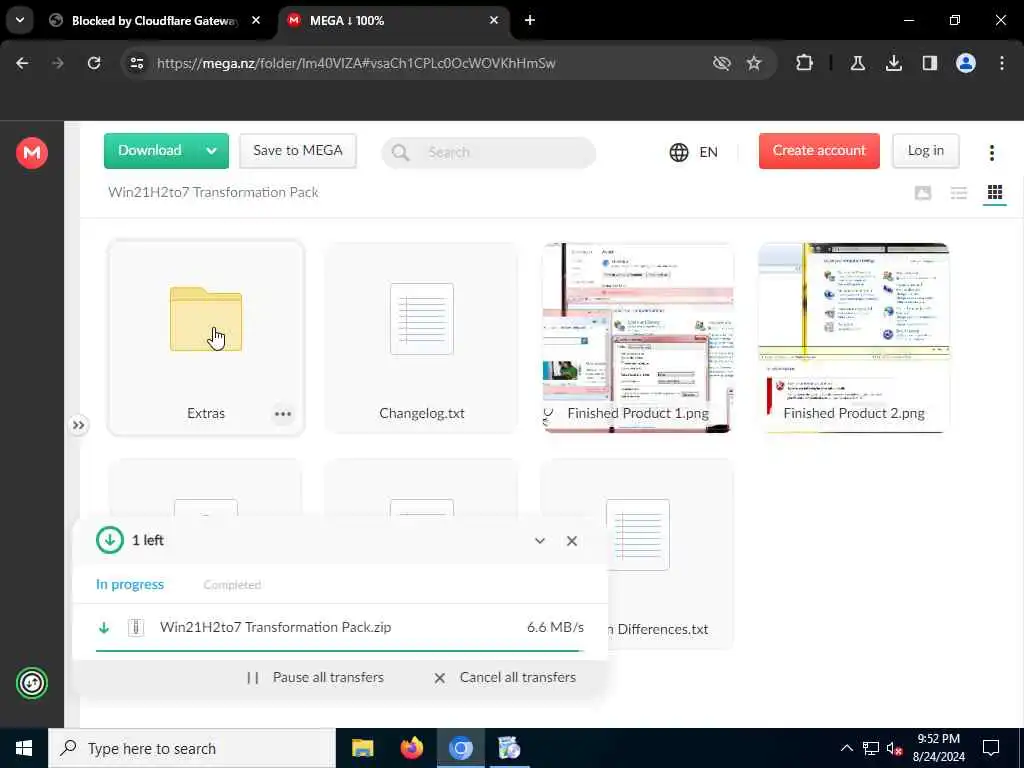Select the grid view icon
Screen dimensions: 1024x768
(x=995, y=193)
